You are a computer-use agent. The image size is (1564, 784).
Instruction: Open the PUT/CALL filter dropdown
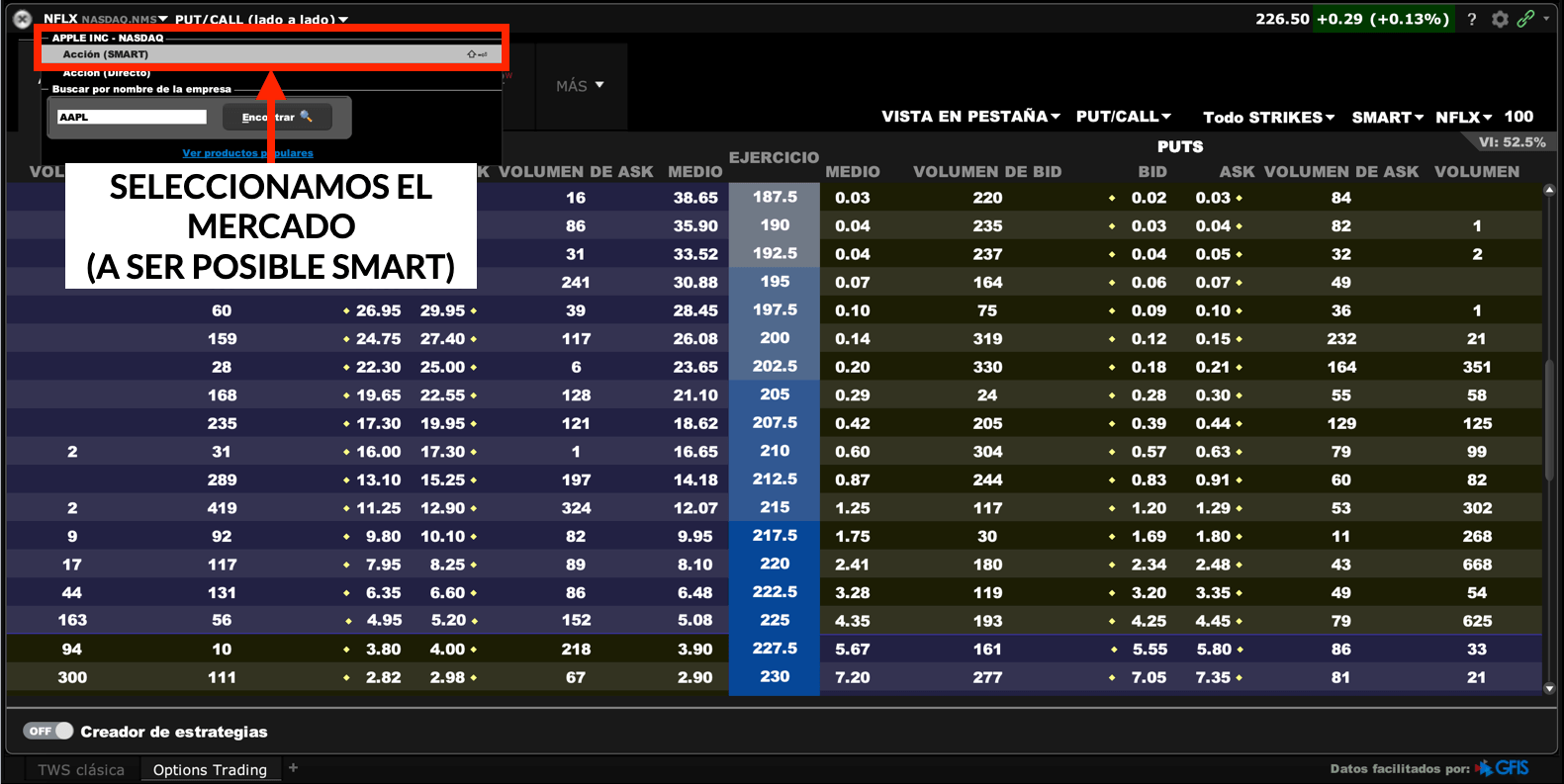(1123, 117)
